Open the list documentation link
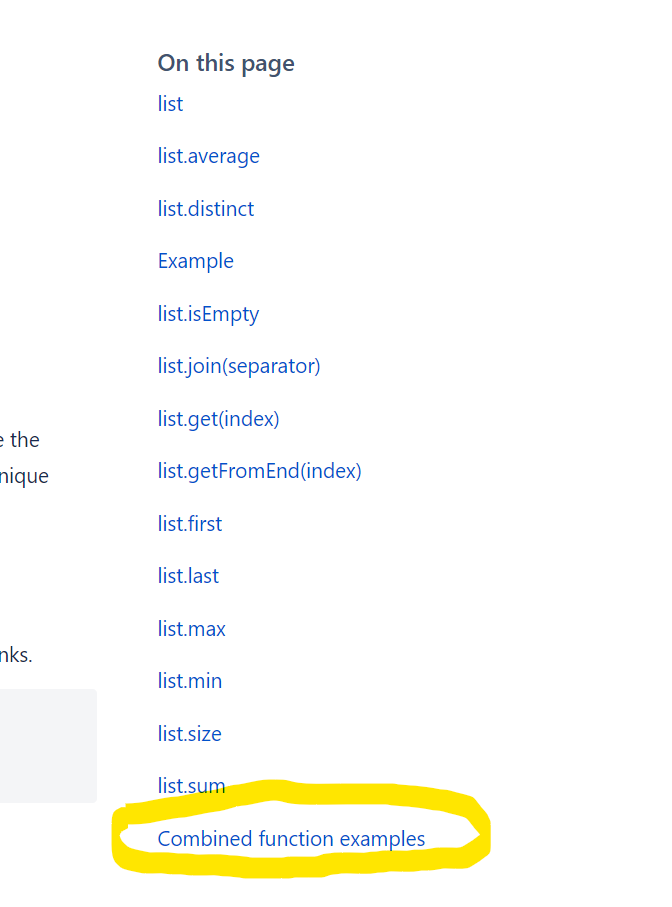The image size is (672, 907). [170, 104]
